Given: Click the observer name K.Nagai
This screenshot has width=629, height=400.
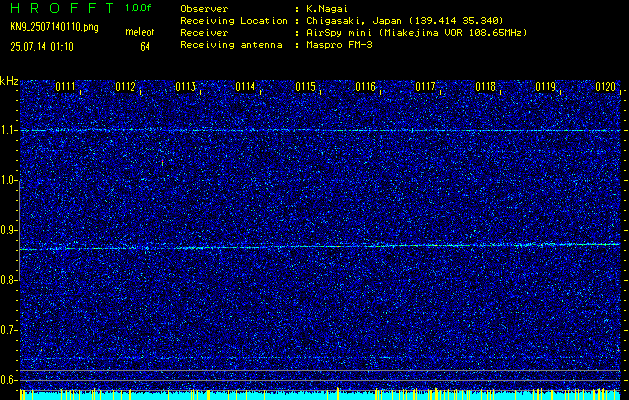Looking at the screenshot, I should click(x=327, y=8).
